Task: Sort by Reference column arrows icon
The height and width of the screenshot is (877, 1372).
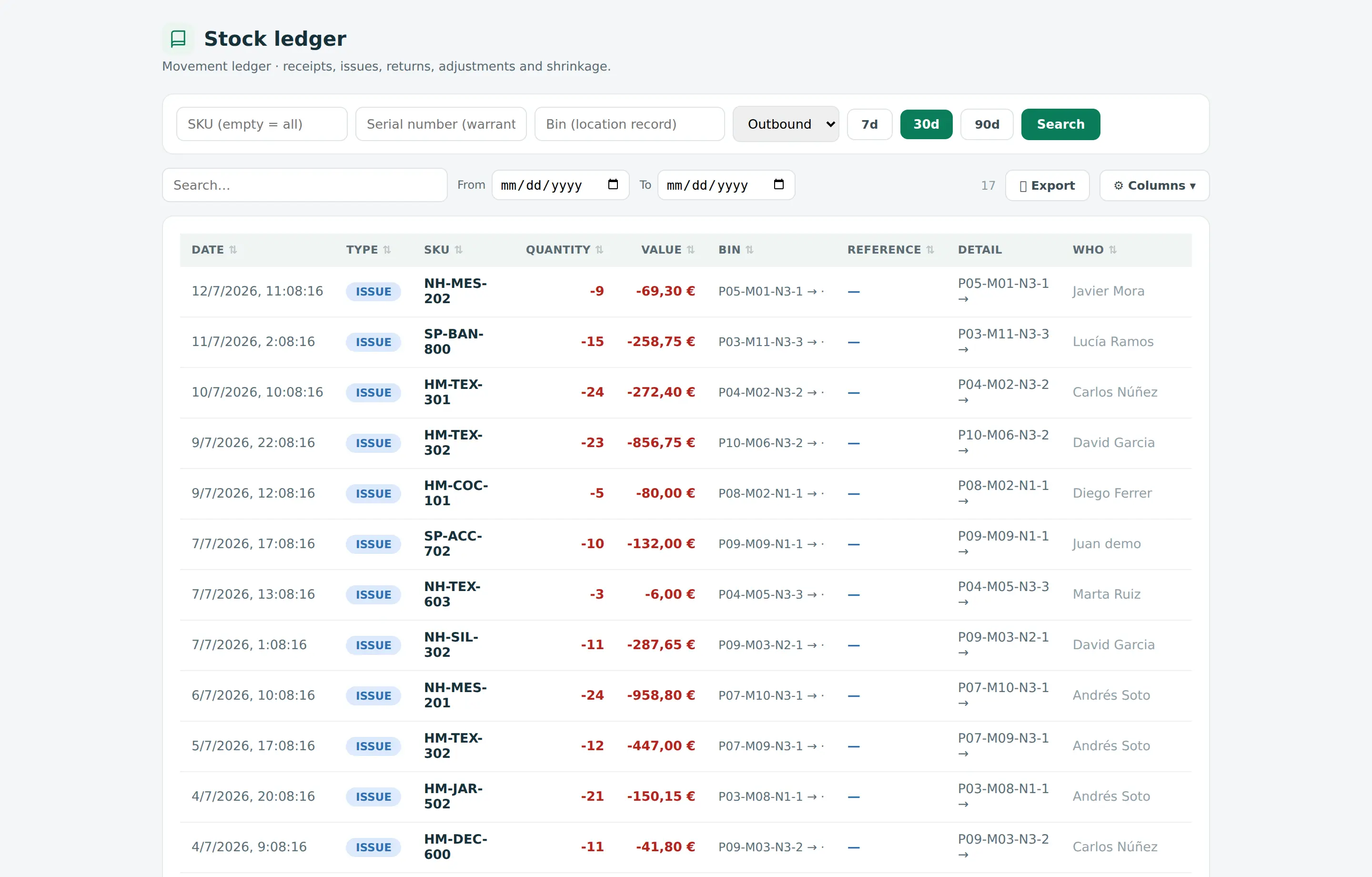Action: tap(930, 250)
